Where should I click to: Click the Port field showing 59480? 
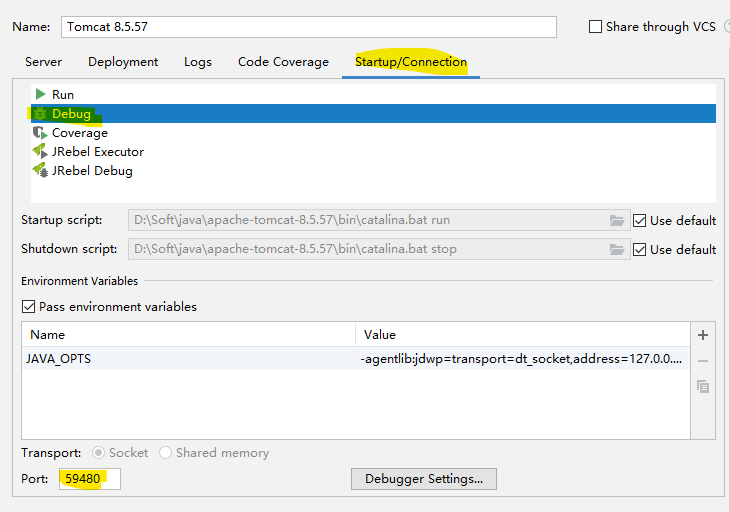pyautogui.click(x=90, y=479)
